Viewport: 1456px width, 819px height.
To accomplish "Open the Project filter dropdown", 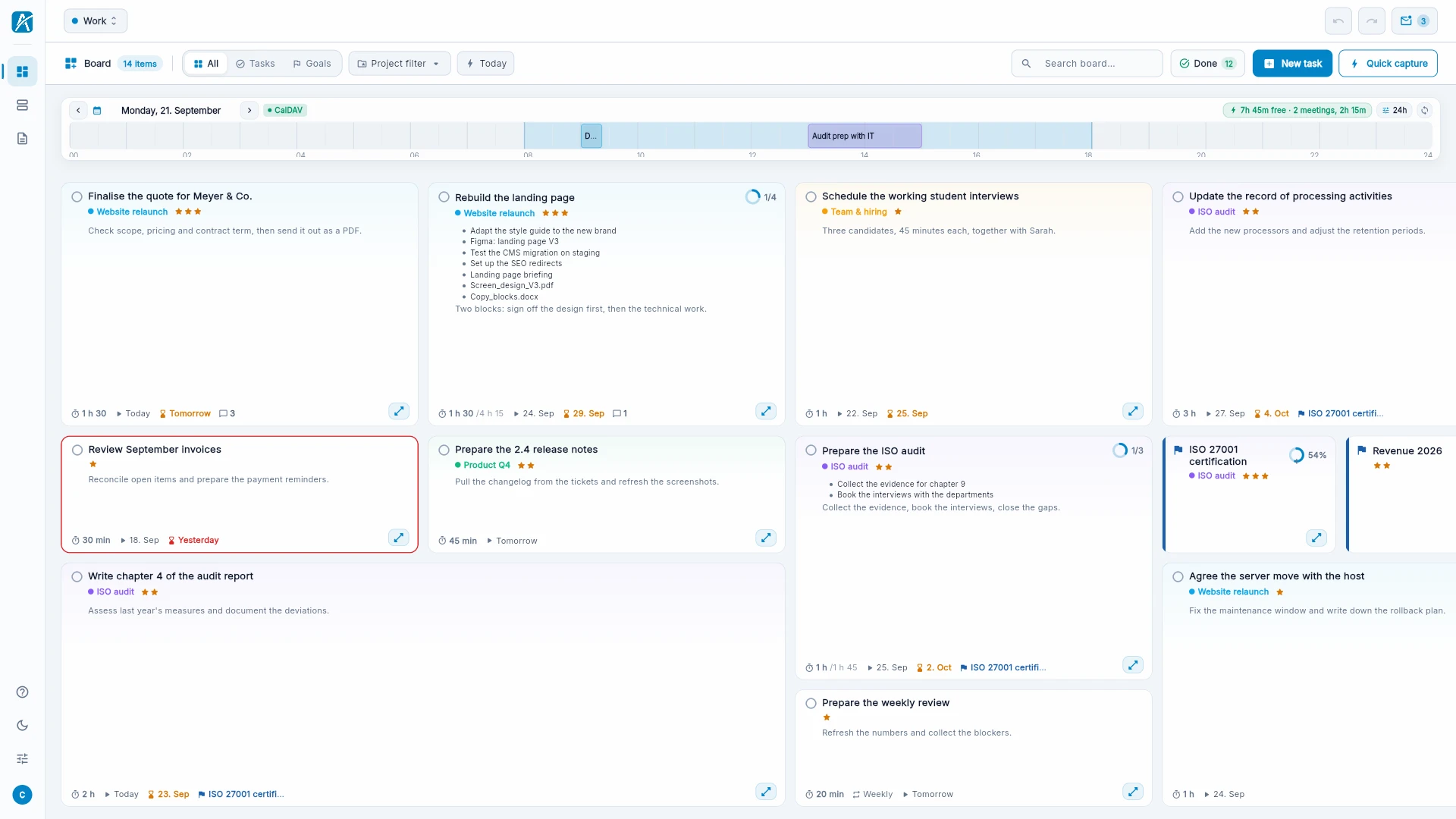I will (400, 64).
